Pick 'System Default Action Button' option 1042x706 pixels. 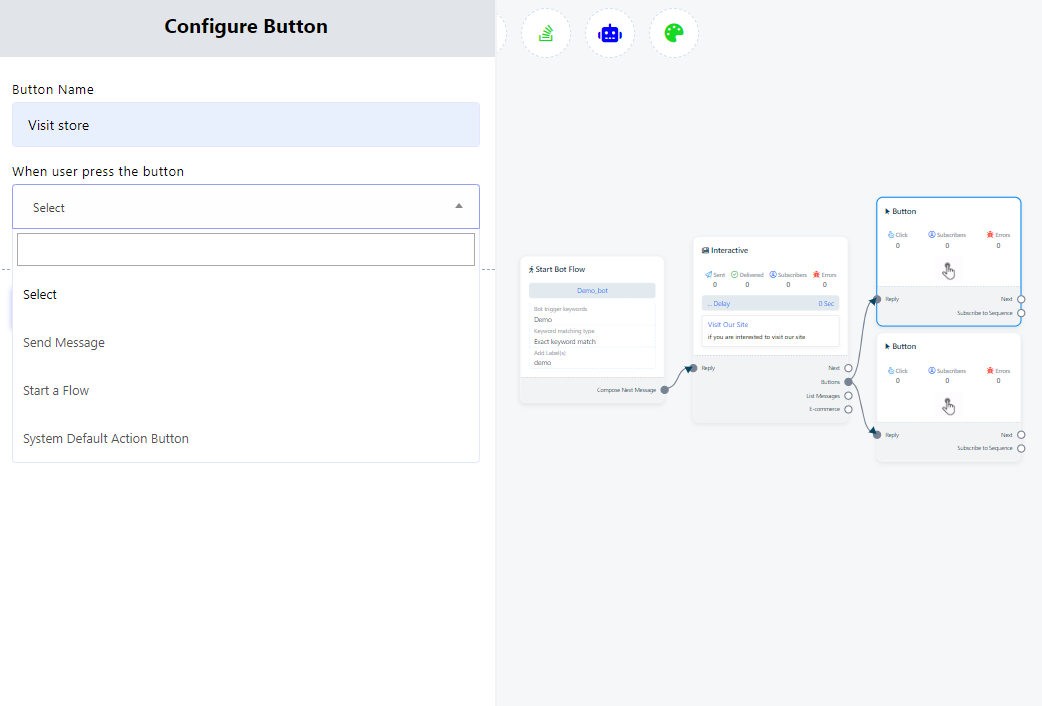point(106,439)
